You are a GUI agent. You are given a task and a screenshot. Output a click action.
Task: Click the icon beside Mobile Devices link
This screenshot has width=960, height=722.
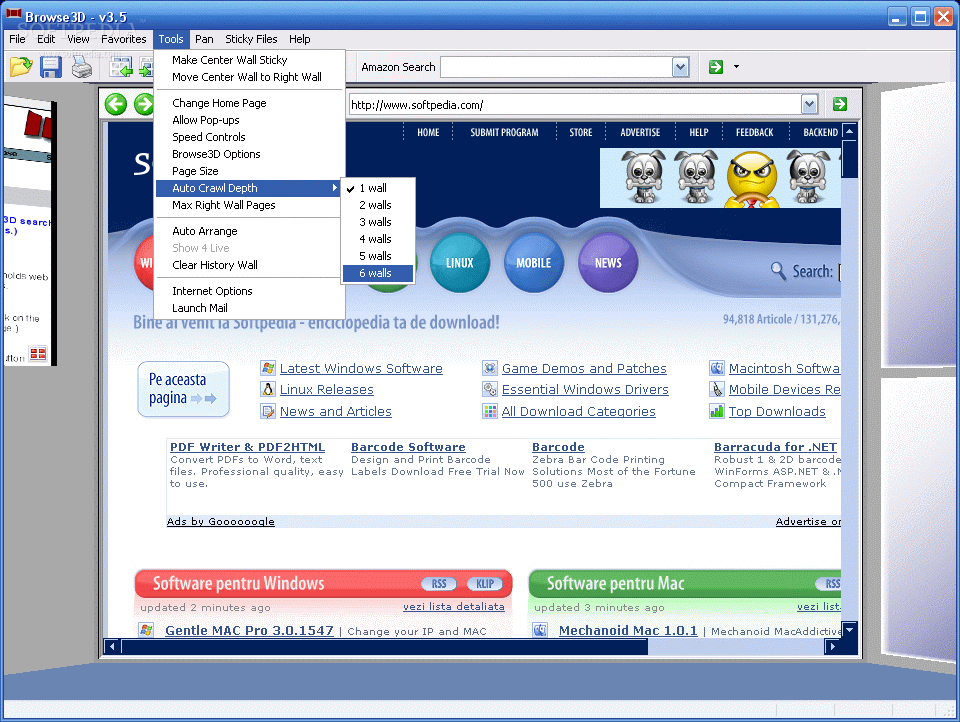(716, 389)
